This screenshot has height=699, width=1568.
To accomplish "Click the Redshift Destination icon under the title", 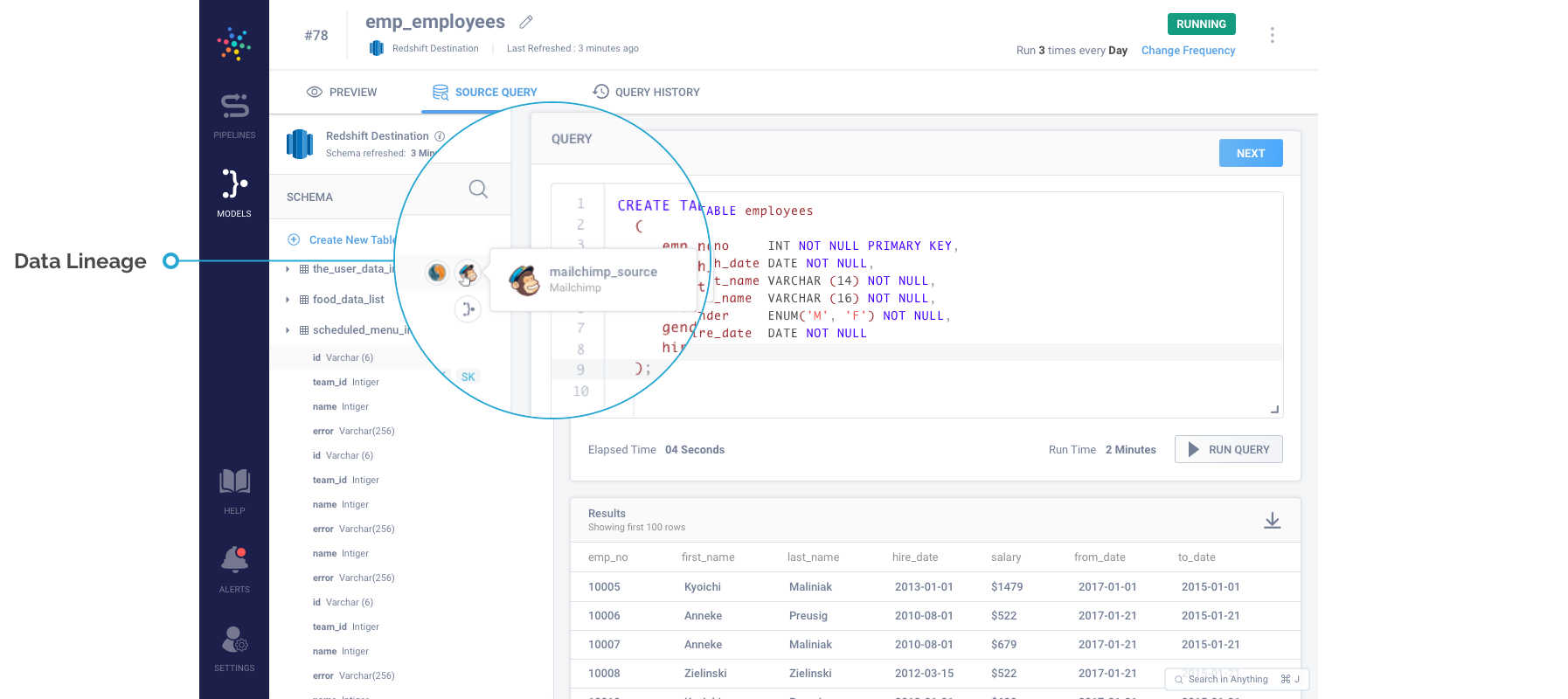I will [377, 48].
